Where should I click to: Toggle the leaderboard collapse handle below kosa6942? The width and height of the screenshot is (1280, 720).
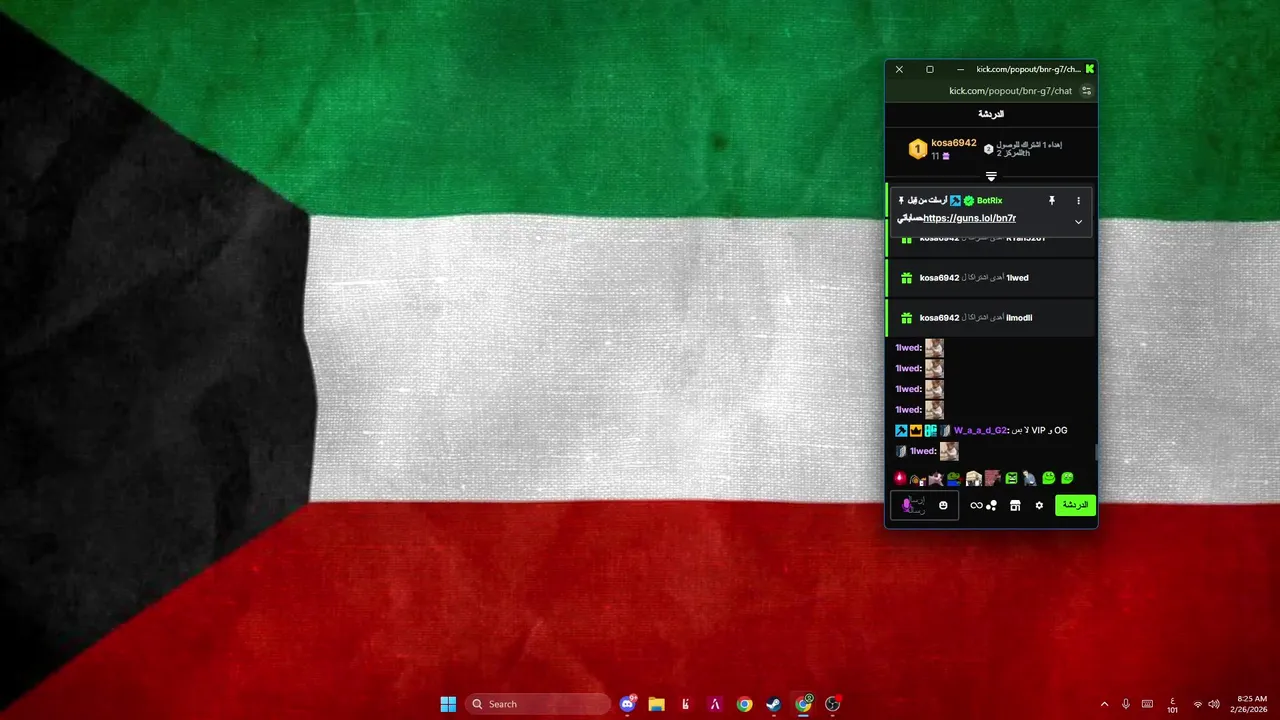(x=991, y=176)
